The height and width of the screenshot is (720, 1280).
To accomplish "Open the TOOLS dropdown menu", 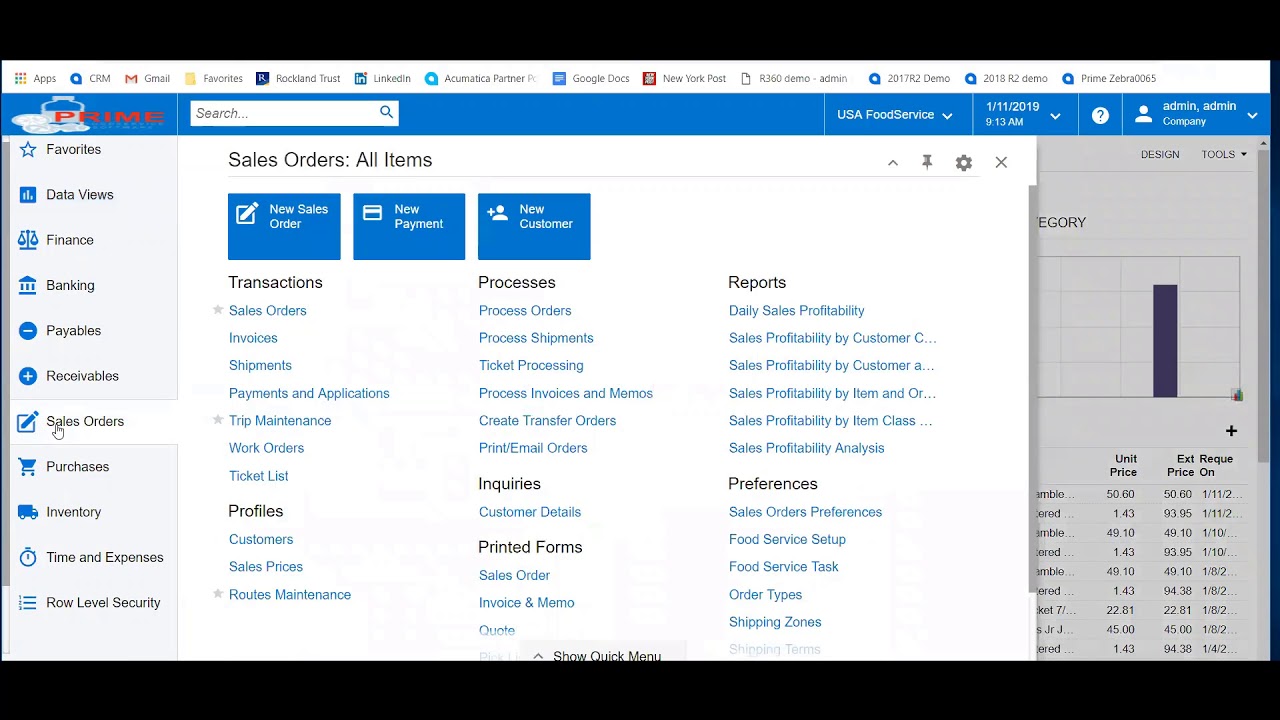I will pyautogui.click(x=1224, y=154).
